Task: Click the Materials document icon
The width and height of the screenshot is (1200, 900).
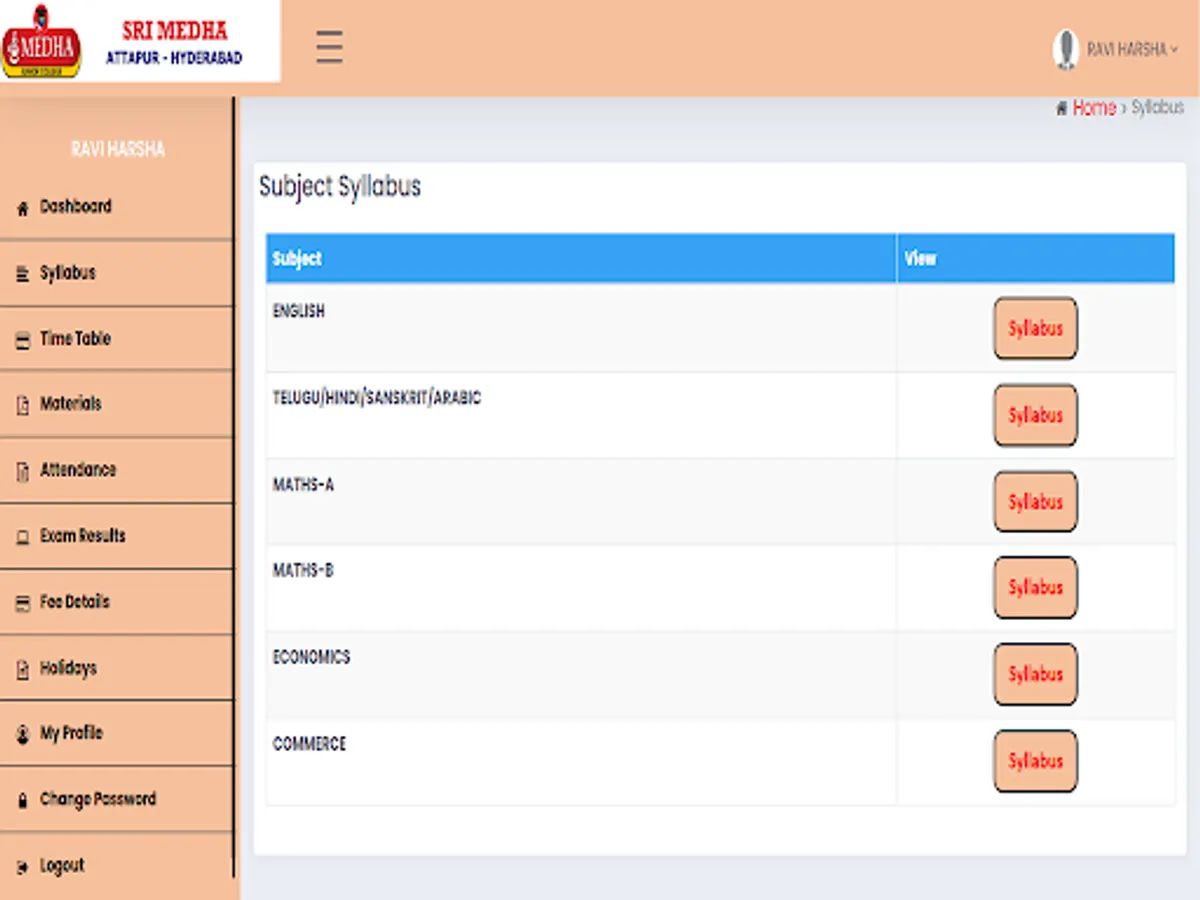Action: [23, 405]
